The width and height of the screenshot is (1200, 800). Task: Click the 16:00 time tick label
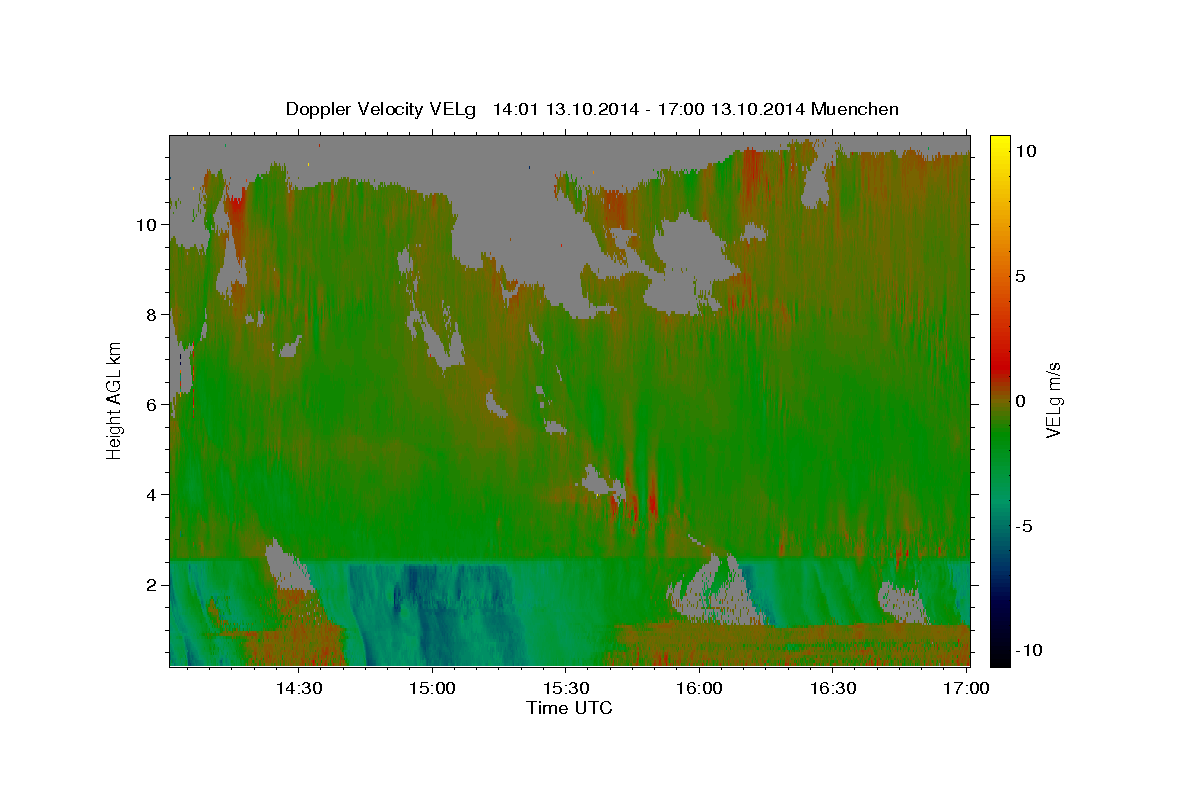(x=699, y=689)
